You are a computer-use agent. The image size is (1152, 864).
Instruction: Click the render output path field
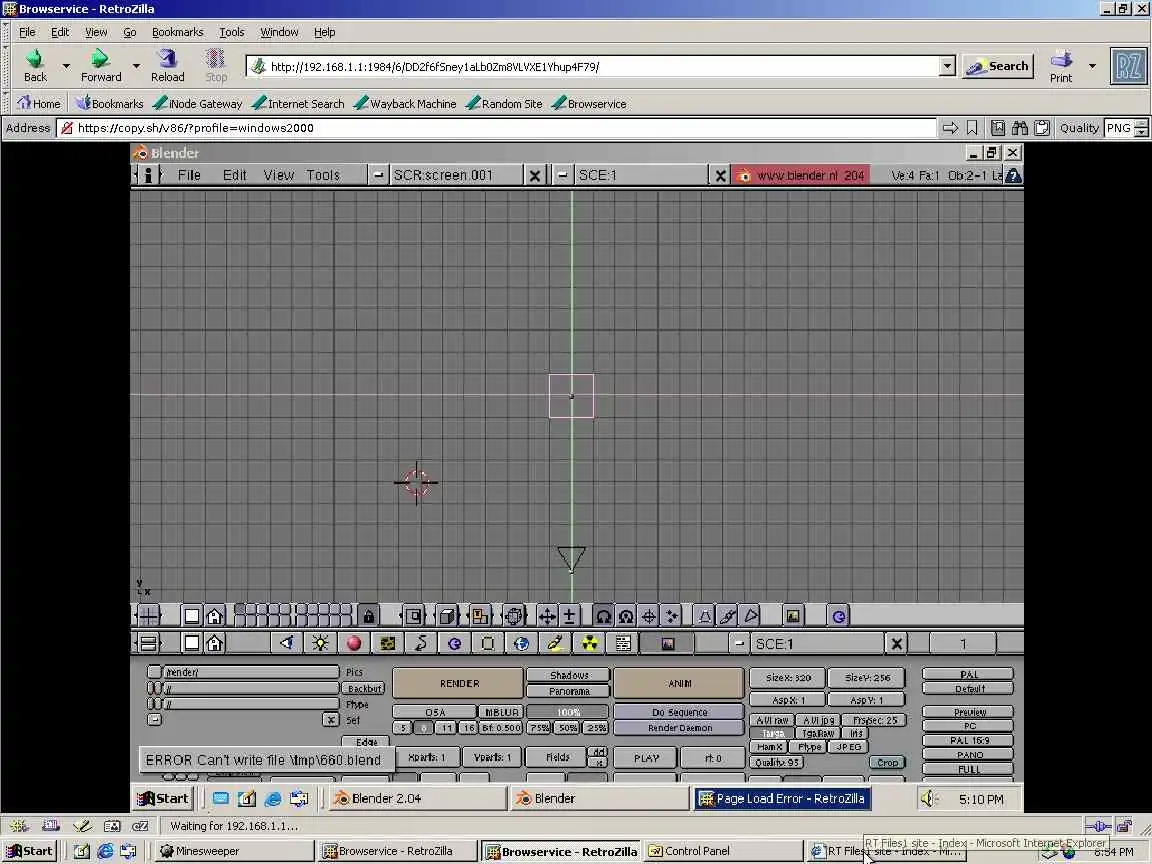(x=251, y=672)
